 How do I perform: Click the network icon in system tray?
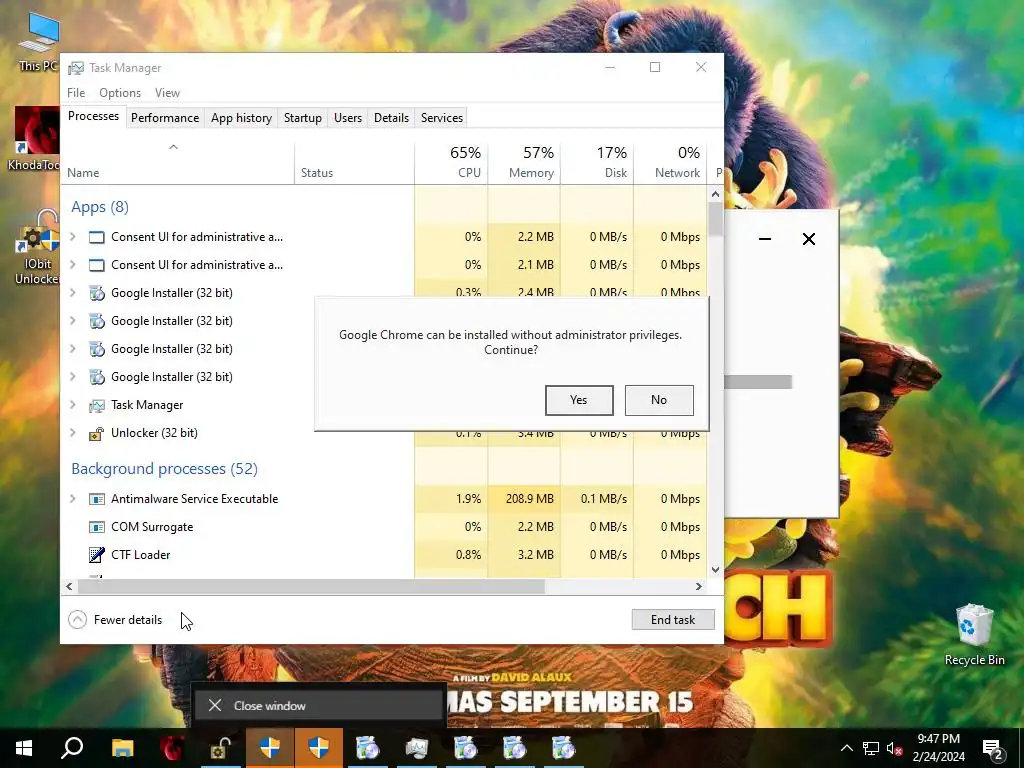tap(871, 748)
